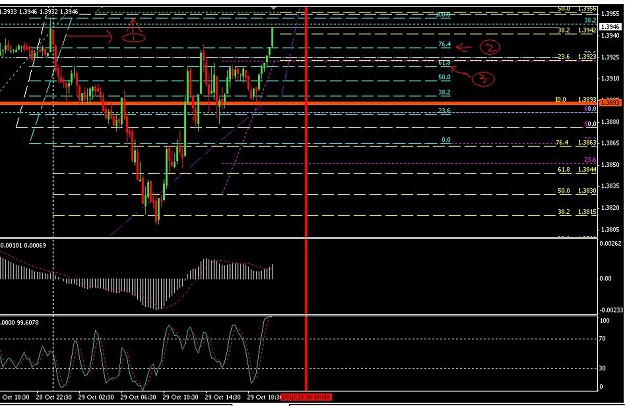The image size is (625, 406).
Task: Click the cyan 50.0 Fibonacci level label
Action: tap(444, 77)
